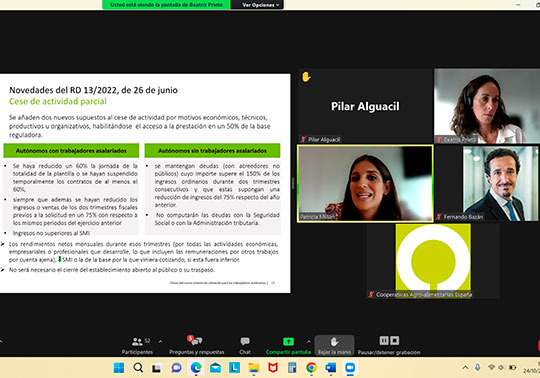This screenshot has width=540, height=378.
Task: Click 'Ingresos no superiores al SMI' bullet
Action: pyautogui.click(x=51, y=233)
